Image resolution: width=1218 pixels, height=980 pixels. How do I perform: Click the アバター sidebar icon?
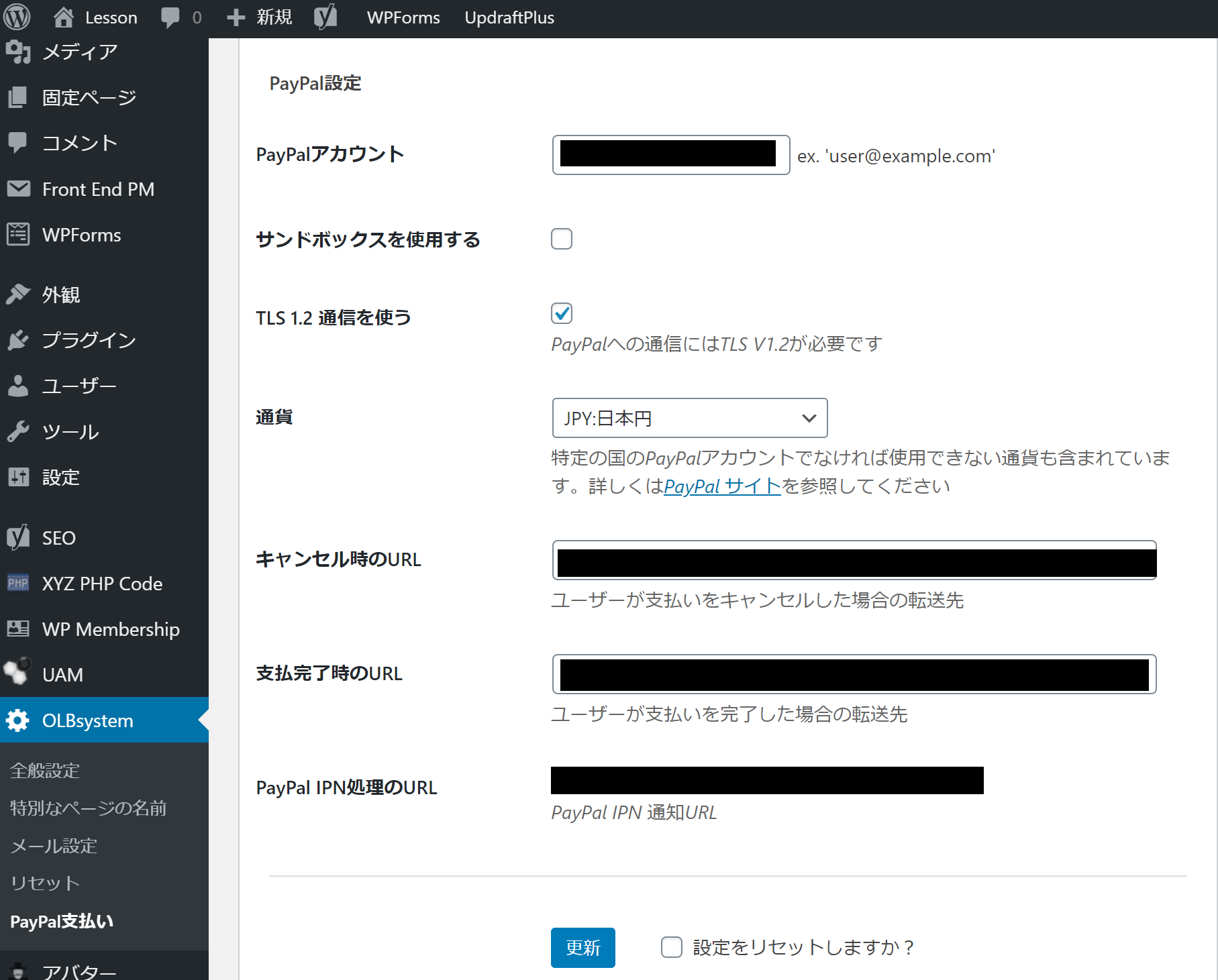(x=18, y=971)
